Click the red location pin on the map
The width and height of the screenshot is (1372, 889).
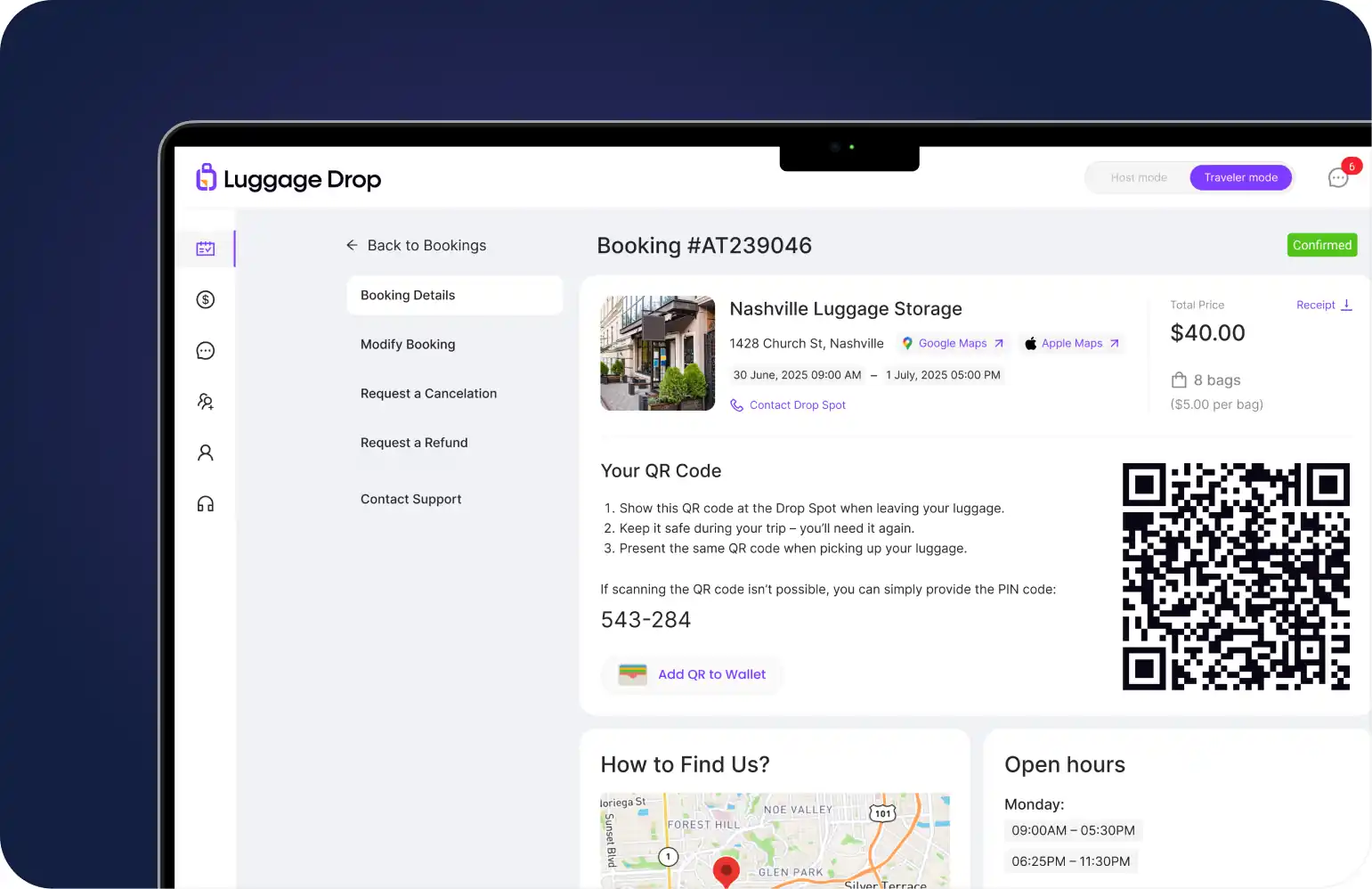point(727,870)
